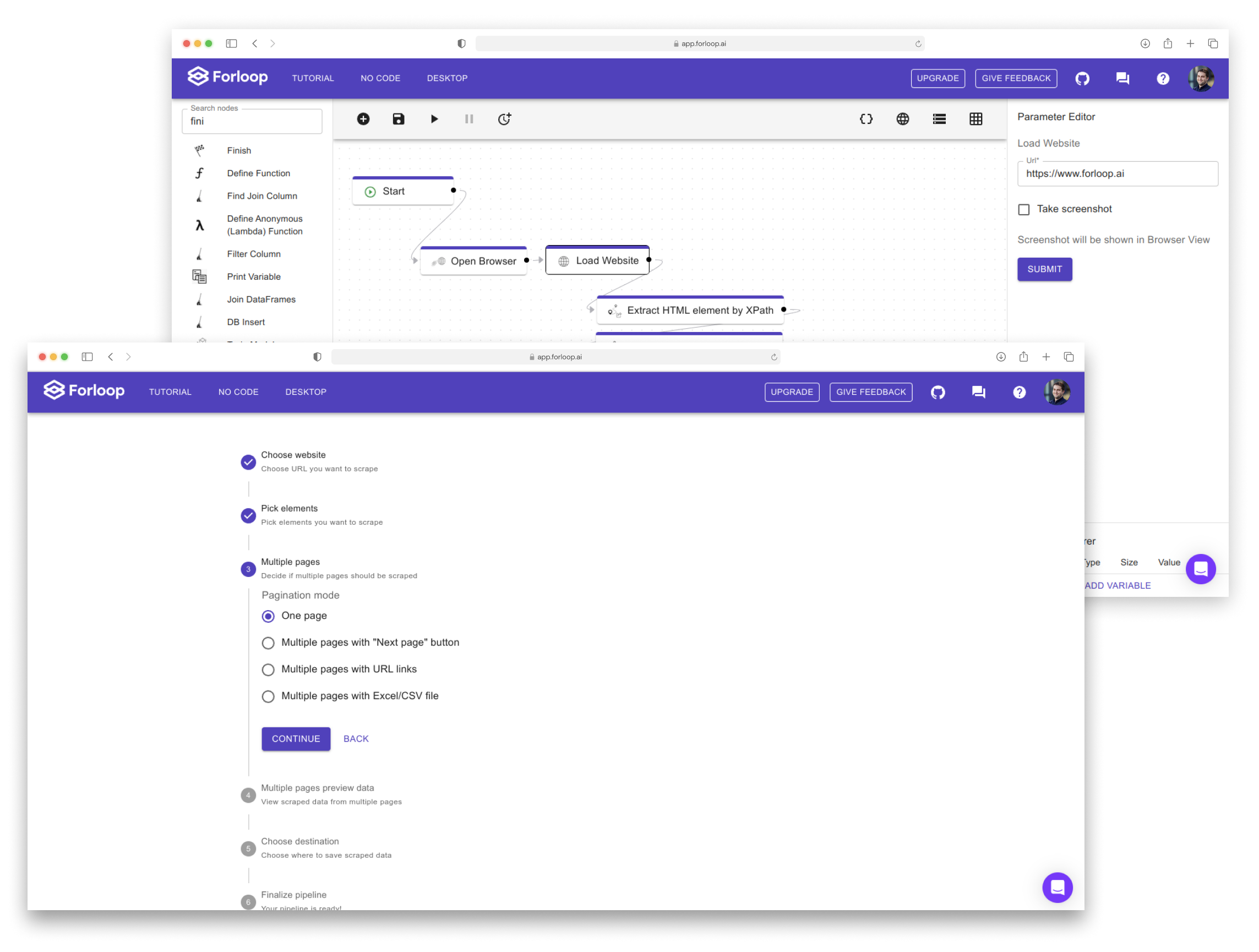Click the Define Function icon in node list

click(x=199, y=173)
